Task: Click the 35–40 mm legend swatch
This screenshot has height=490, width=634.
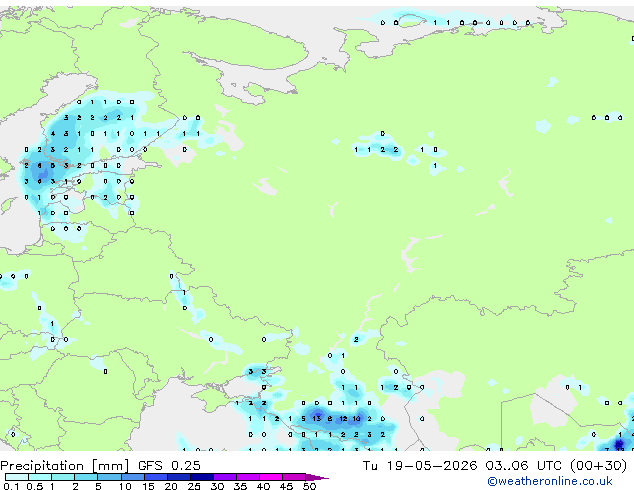Action: [247, 477]
